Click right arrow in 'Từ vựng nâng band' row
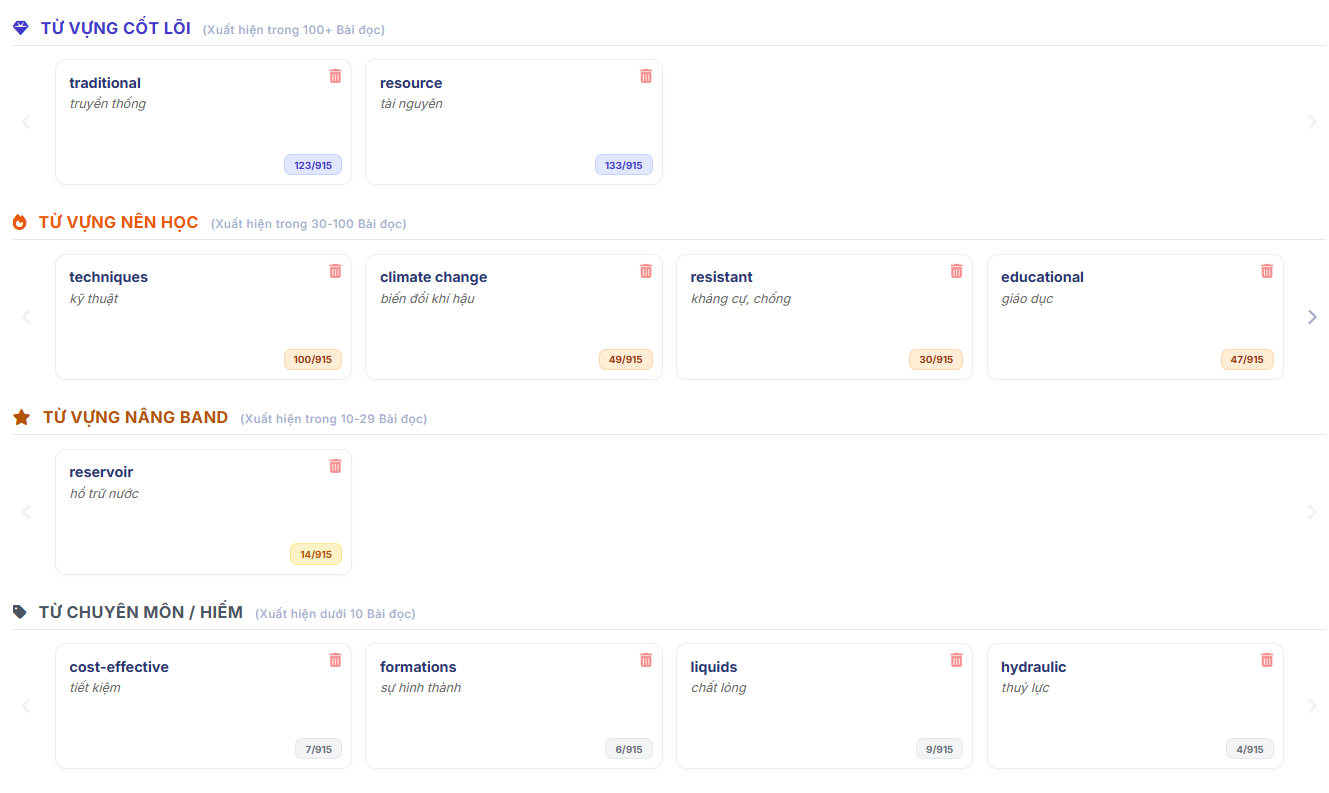 click(1312, 512)
